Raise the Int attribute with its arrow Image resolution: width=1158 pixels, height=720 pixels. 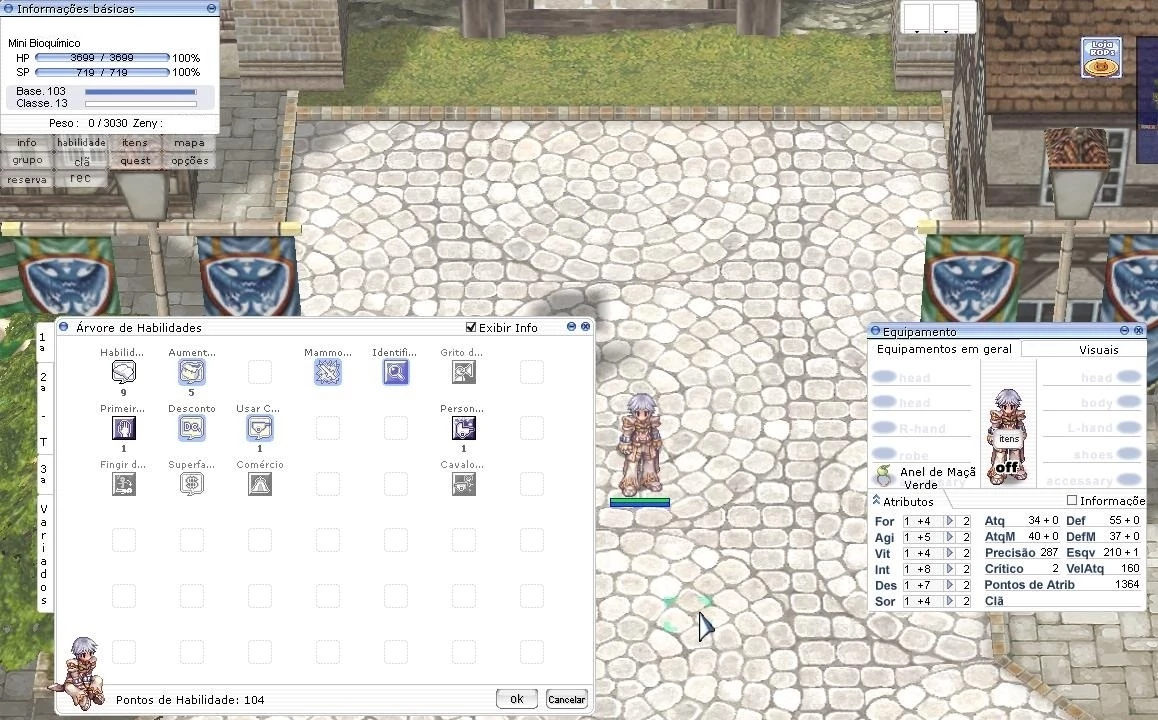coord(950,569)
